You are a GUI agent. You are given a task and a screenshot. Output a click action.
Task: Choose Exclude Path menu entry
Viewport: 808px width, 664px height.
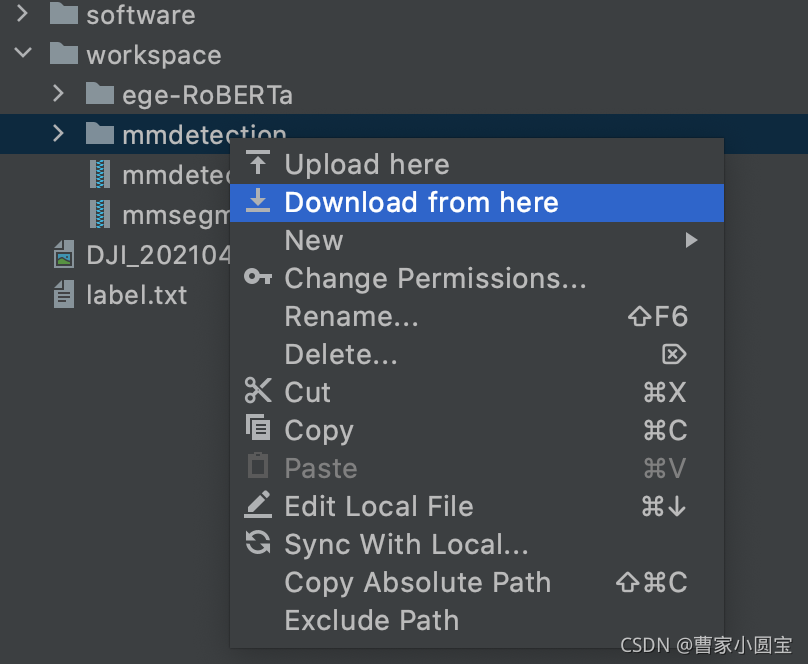[477, 621]
